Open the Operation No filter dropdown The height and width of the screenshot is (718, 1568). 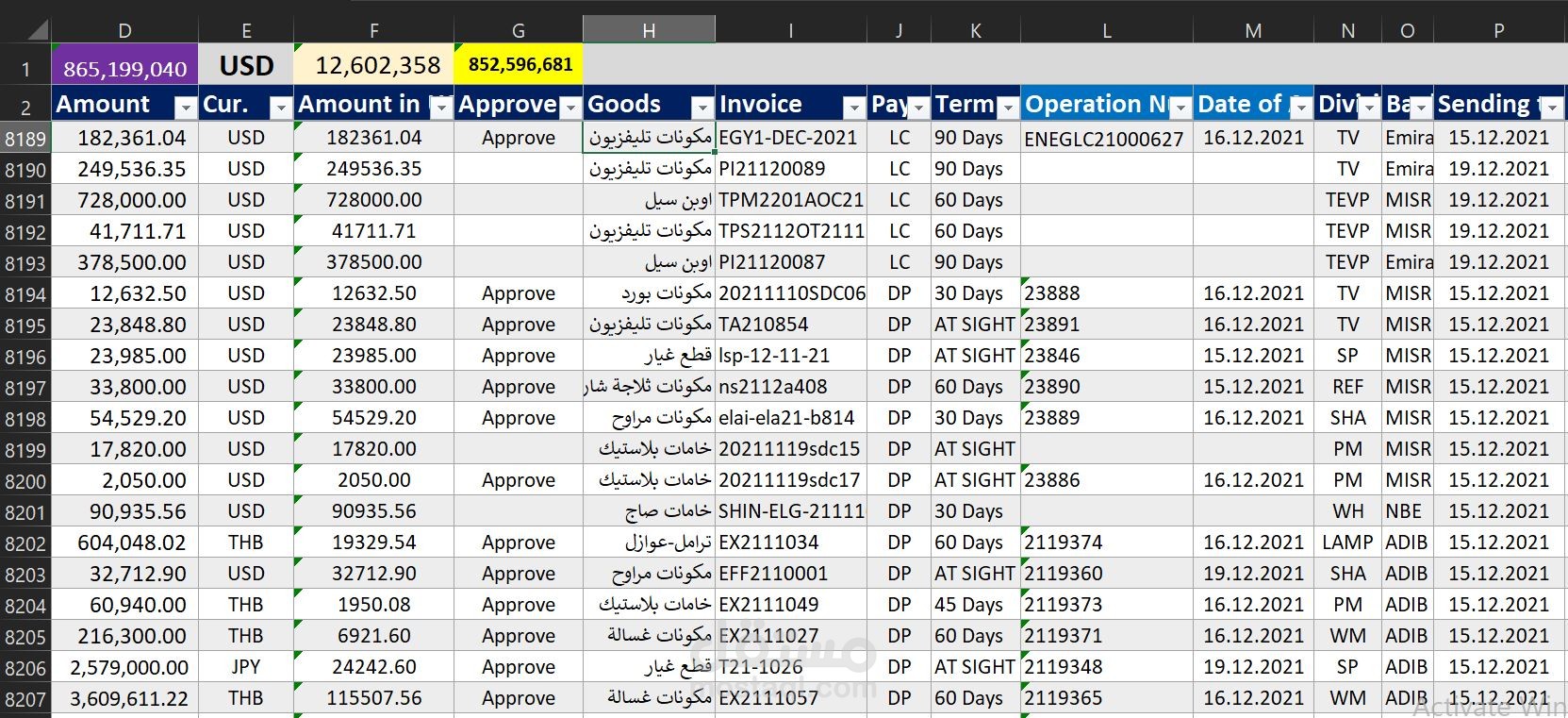click(x=1180, y=107)
